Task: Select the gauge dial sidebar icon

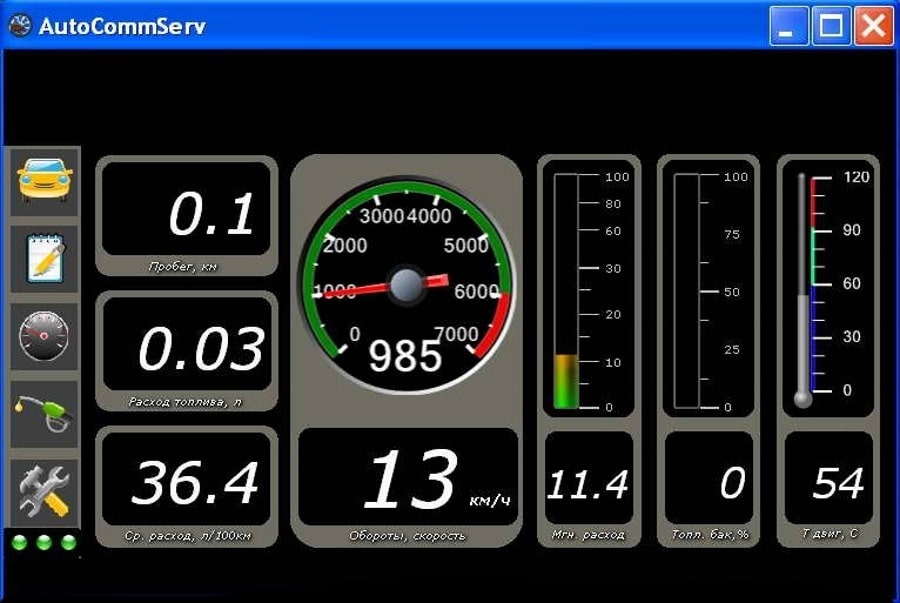Action: [44, 336]
